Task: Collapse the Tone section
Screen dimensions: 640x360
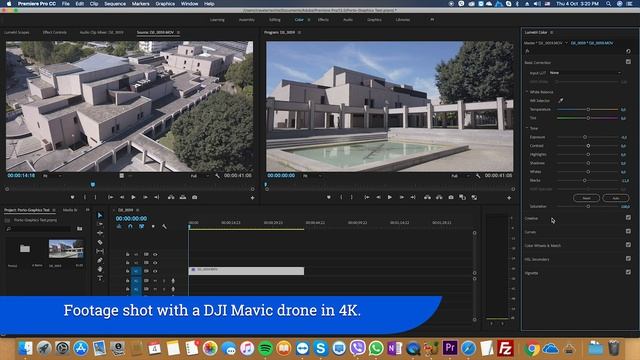Action: (527, 128)
